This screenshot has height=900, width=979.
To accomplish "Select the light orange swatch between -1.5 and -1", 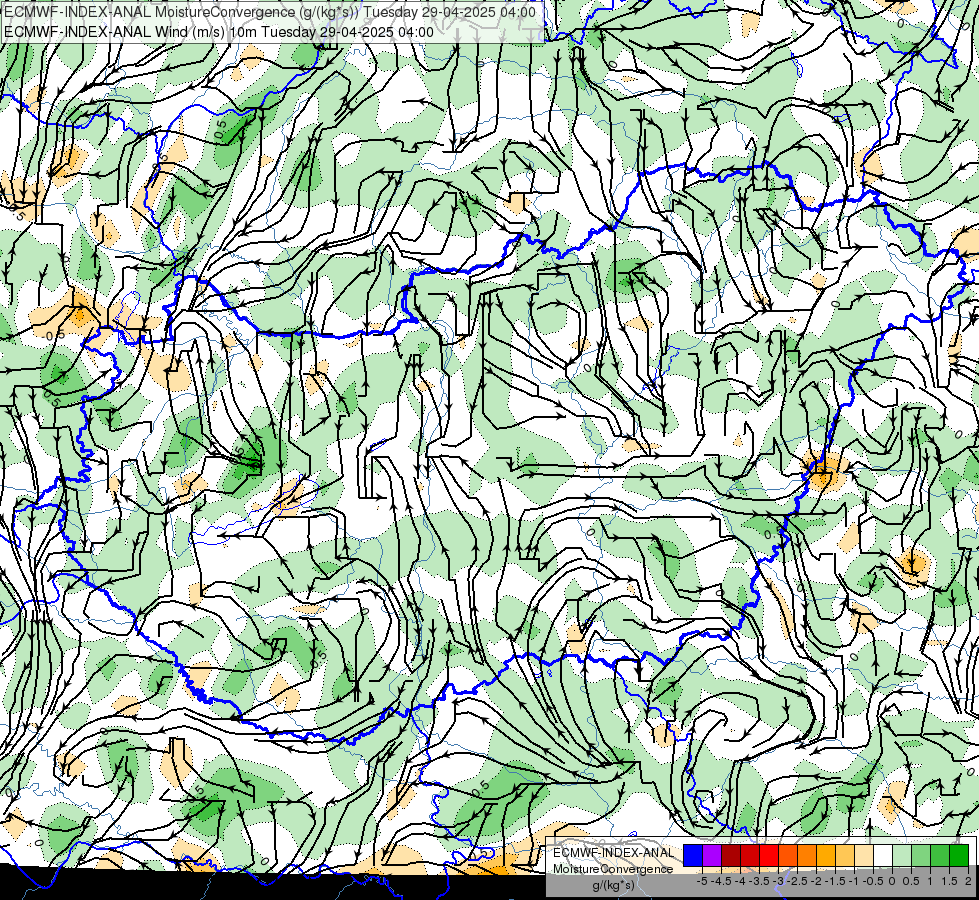I will pyautogui.click(x=845, y=856).
